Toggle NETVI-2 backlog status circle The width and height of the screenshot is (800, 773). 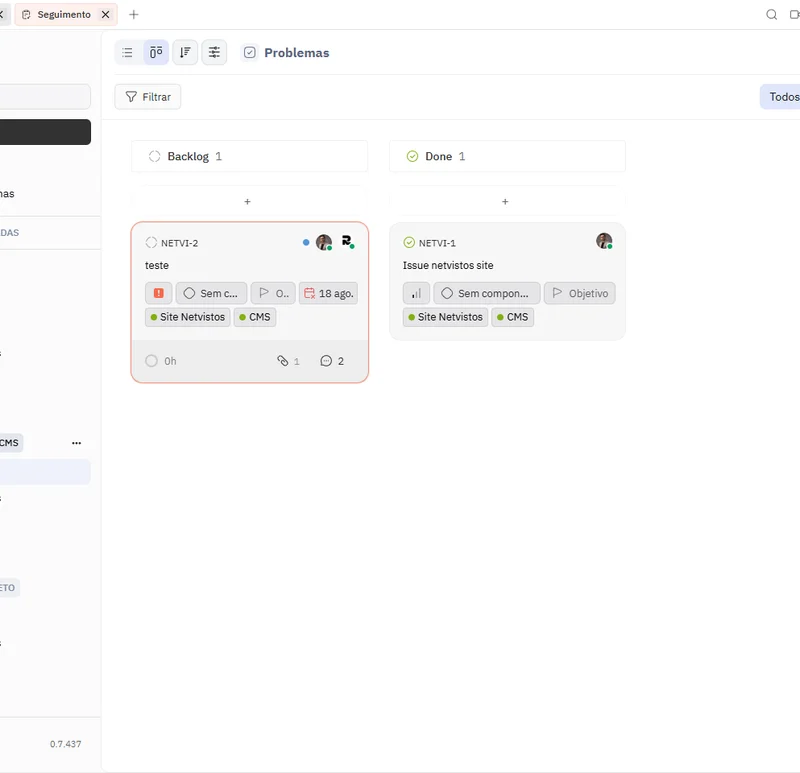click(151, 242)
